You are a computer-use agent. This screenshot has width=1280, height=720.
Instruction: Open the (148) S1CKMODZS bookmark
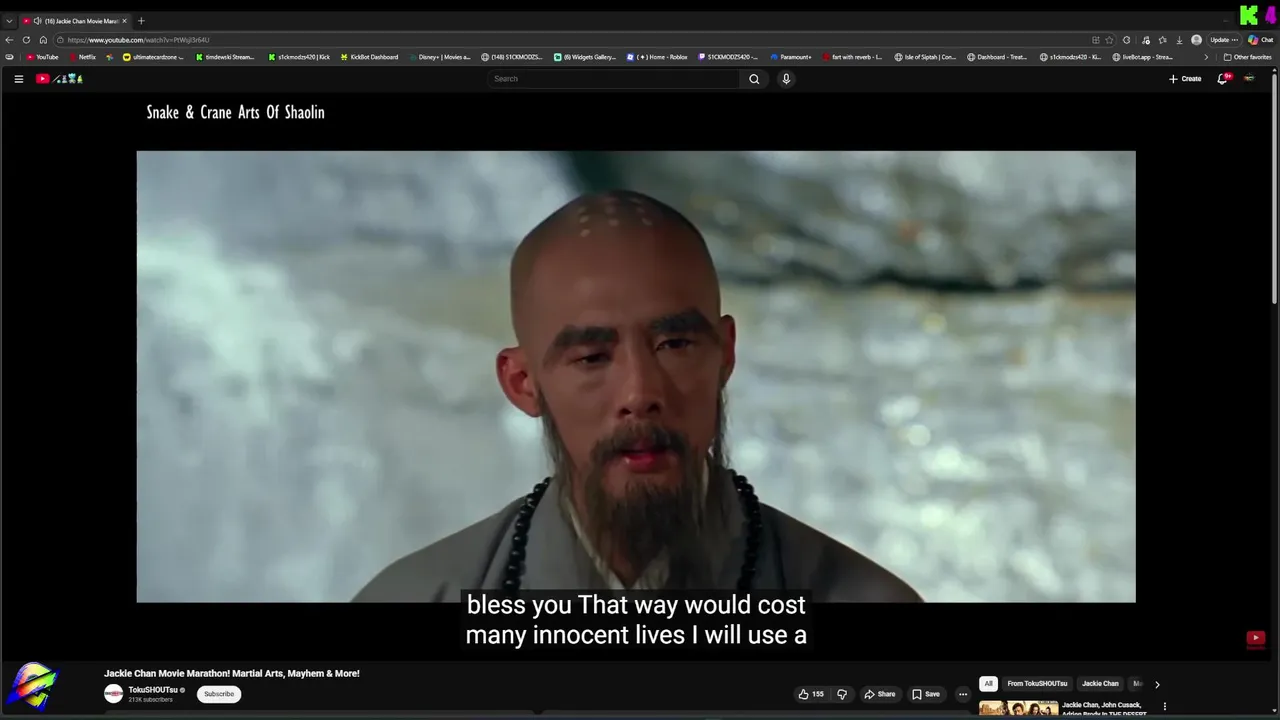click(x=511, y=57)
